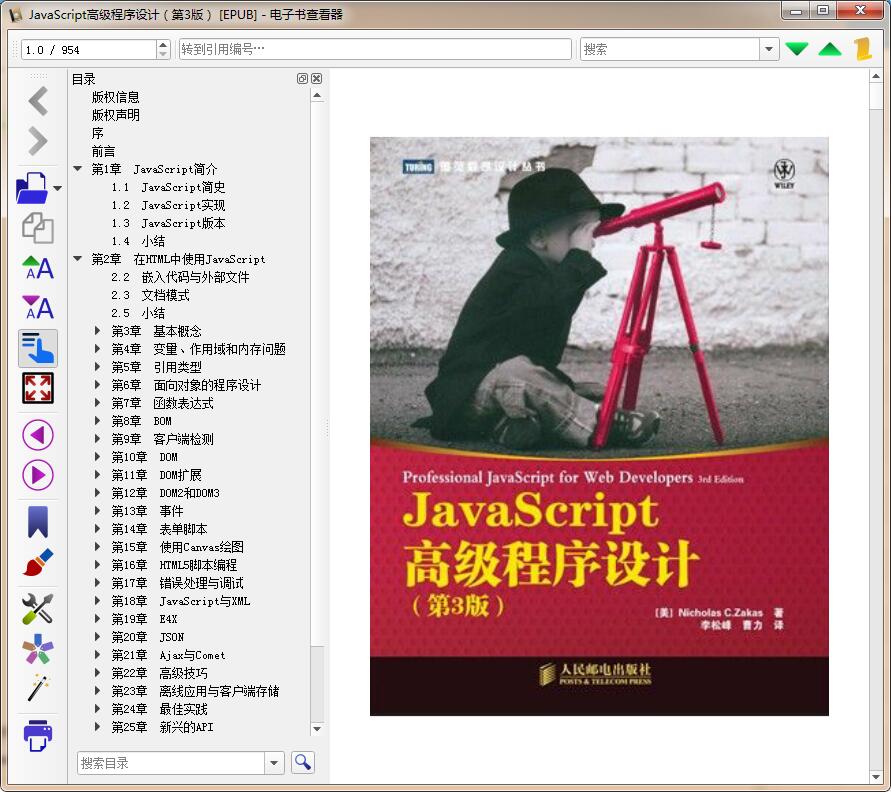The width and height of the screenshot is (891, 792).
Task: Go back with the left arrow icon
Action: (38, 101)
